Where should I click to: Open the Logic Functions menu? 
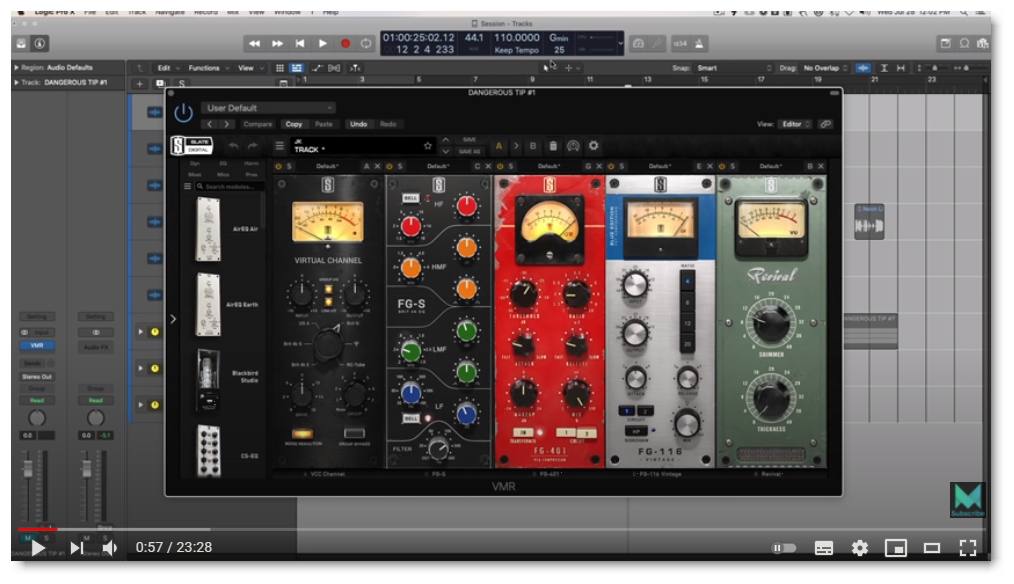208,68
